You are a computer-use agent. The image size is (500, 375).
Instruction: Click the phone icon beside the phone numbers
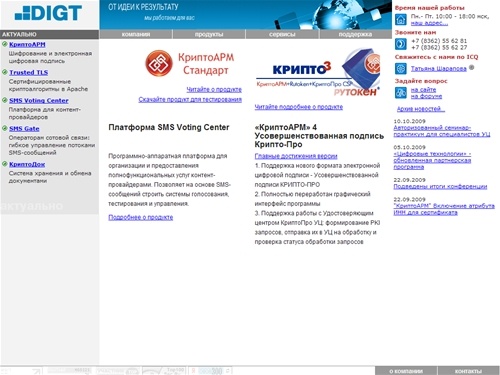point(401,44)
